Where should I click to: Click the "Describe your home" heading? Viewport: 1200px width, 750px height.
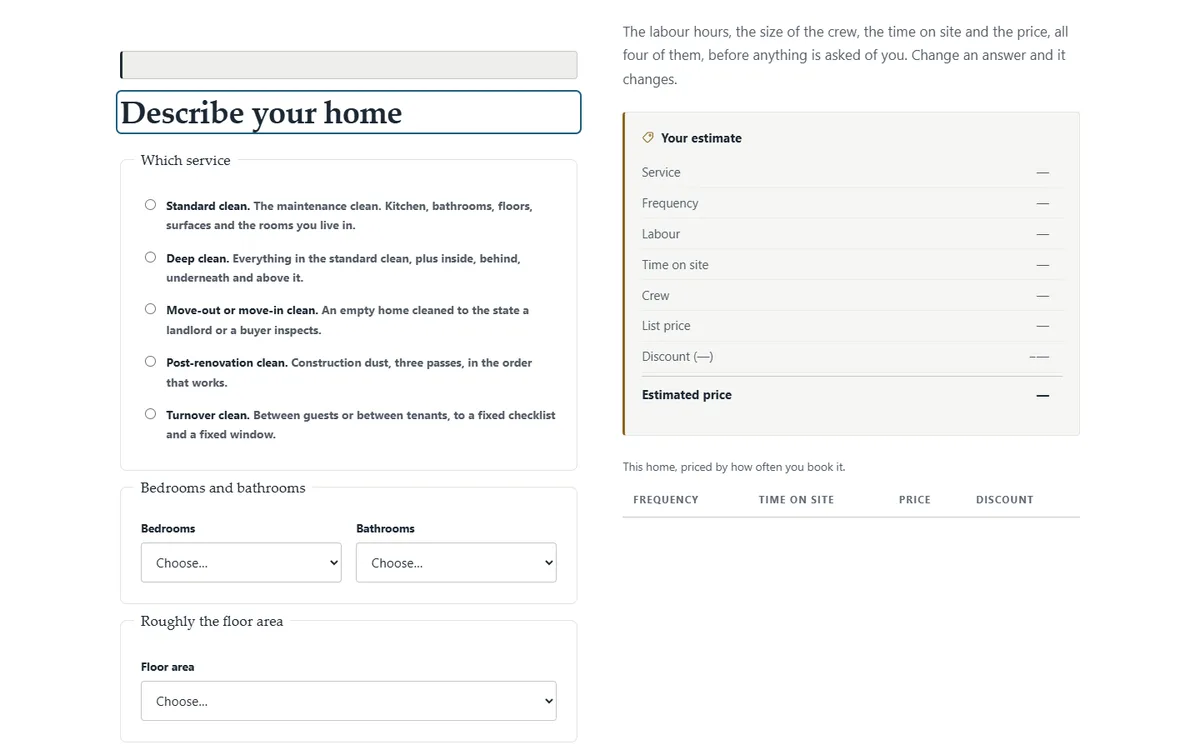348,112
